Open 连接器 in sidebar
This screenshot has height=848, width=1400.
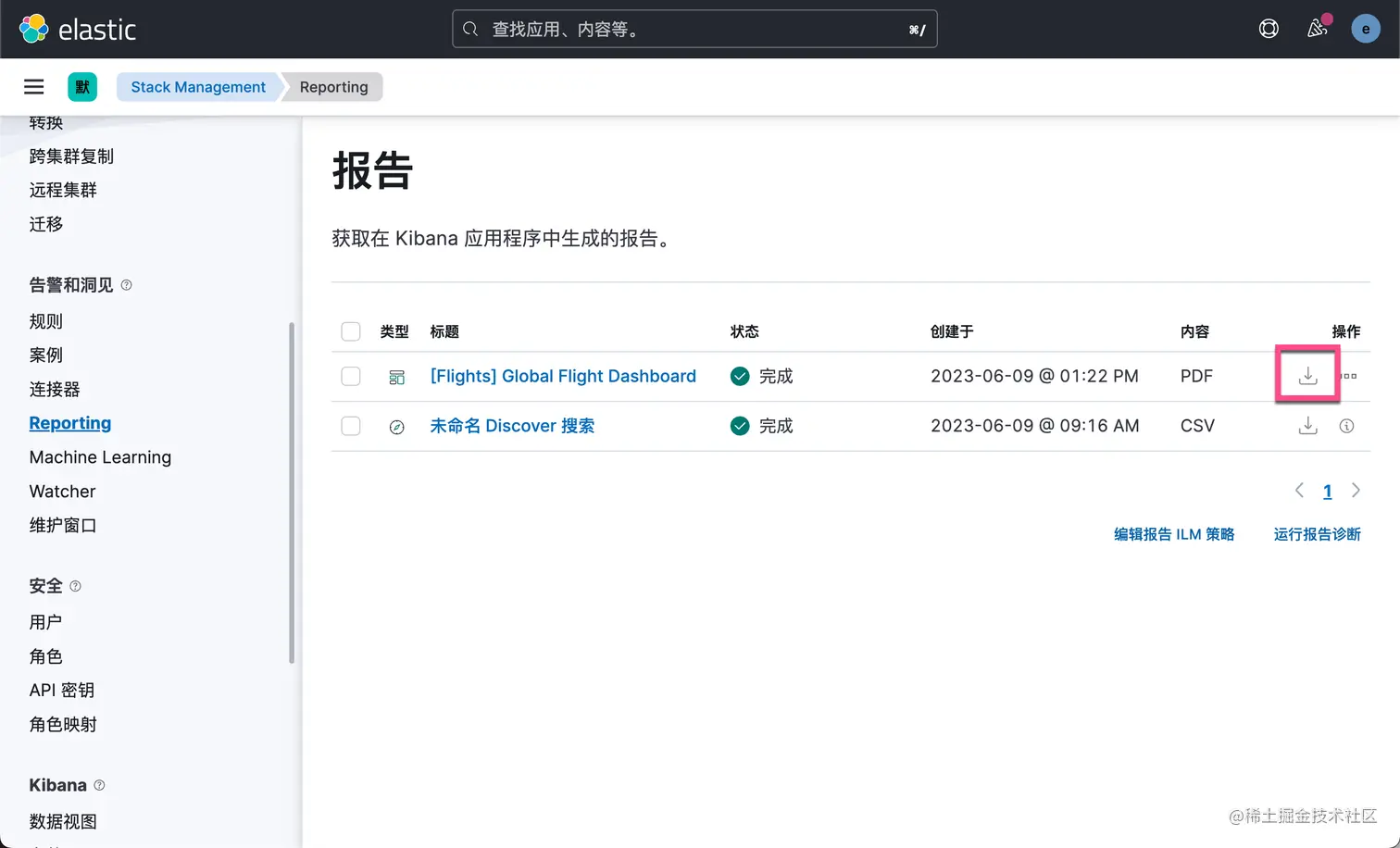coord(55,389)
